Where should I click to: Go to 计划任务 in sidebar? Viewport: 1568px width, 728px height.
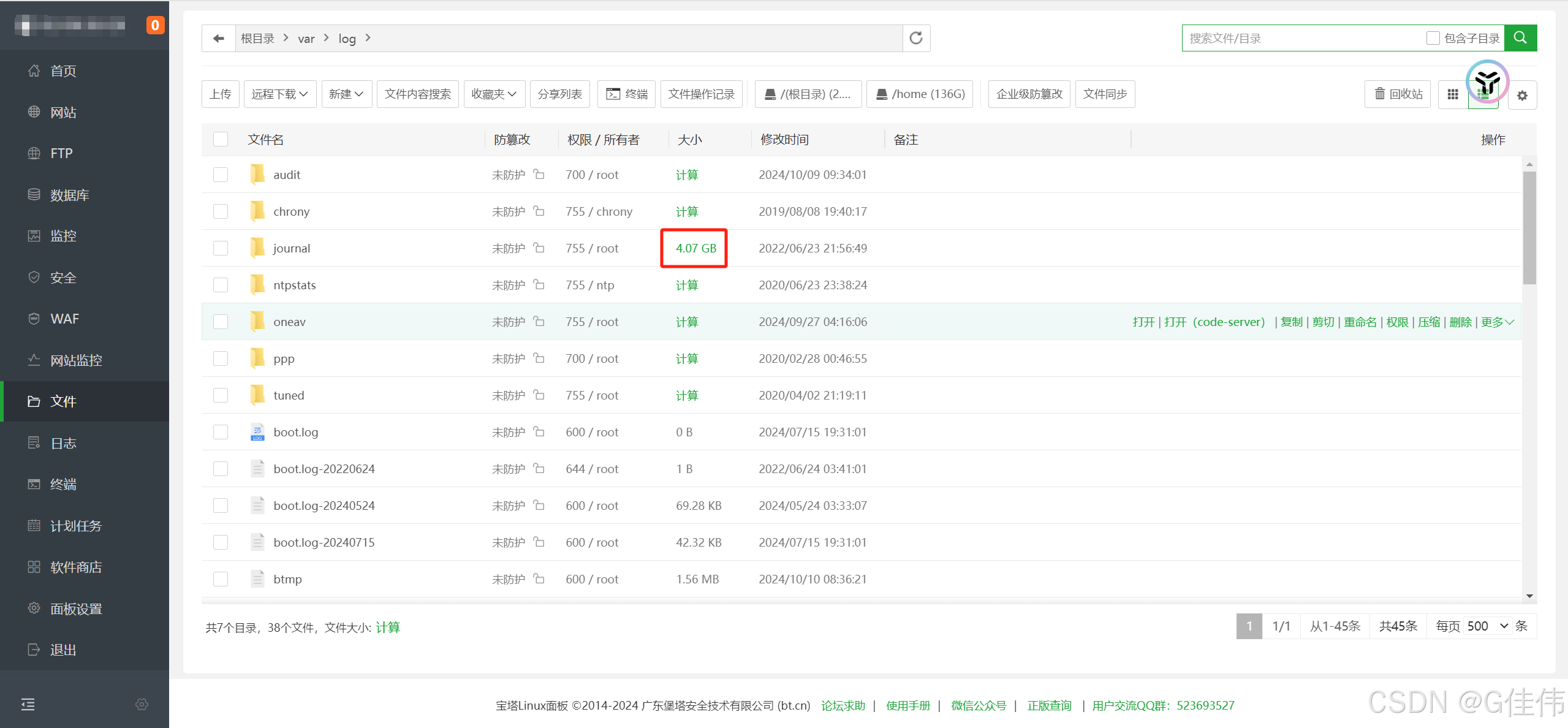[x=75, y=526]
